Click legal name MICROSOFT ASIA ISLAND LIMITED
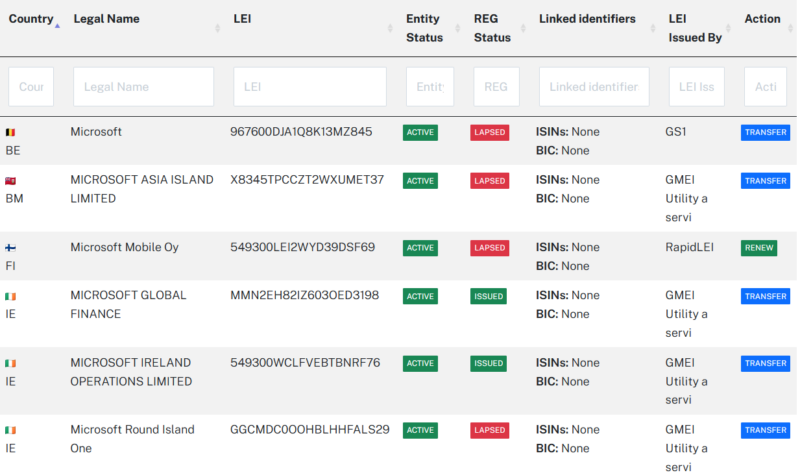Viewport: 800px width, 475px height. (142, 189)
